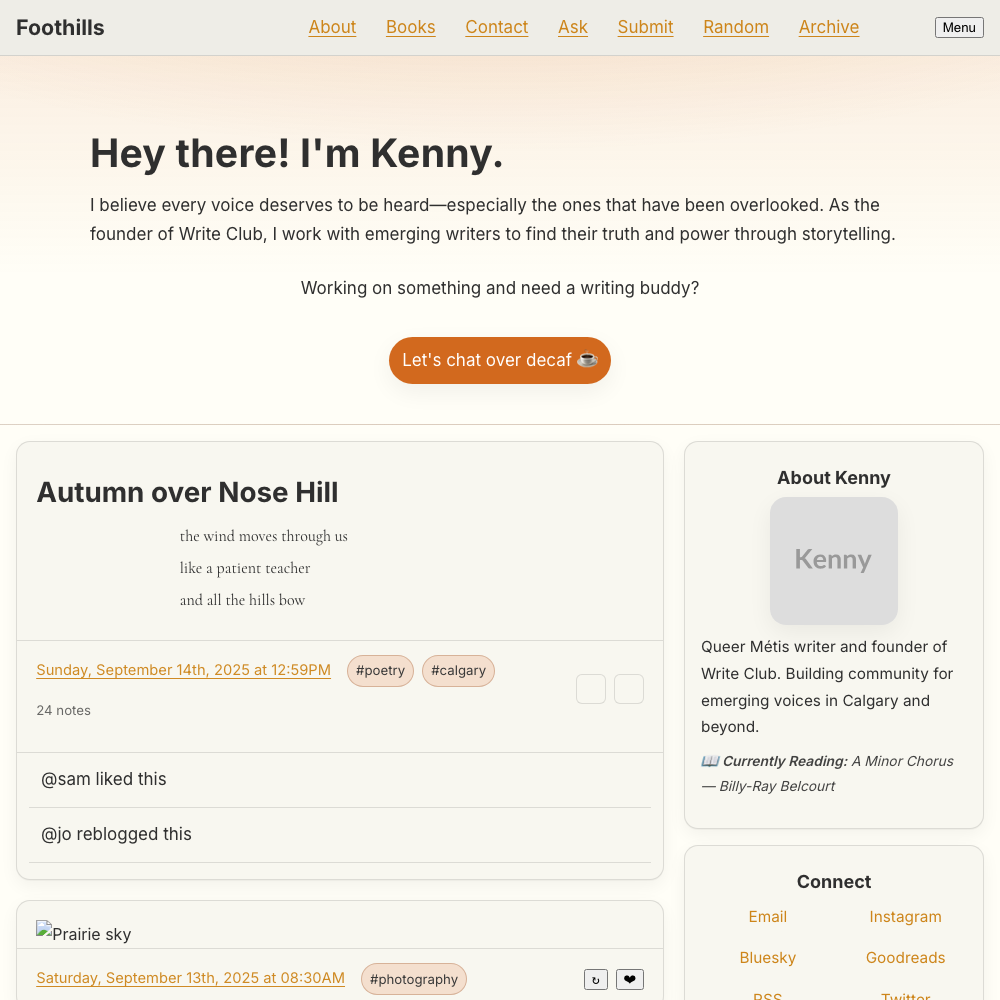Open the September 14th post permalink
The image size is (1000, 1000).
(183, 670)
